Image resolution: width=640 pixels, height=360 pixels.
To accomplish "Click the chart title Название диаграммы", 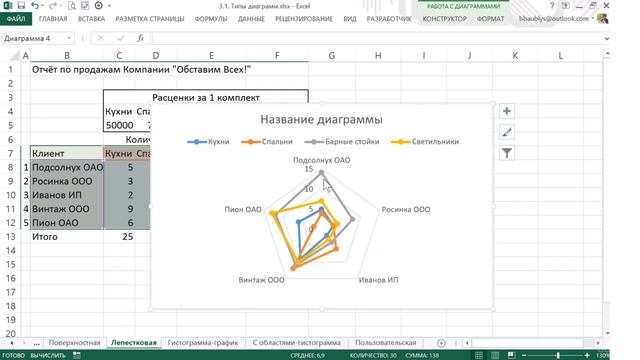I will [322, 120].
